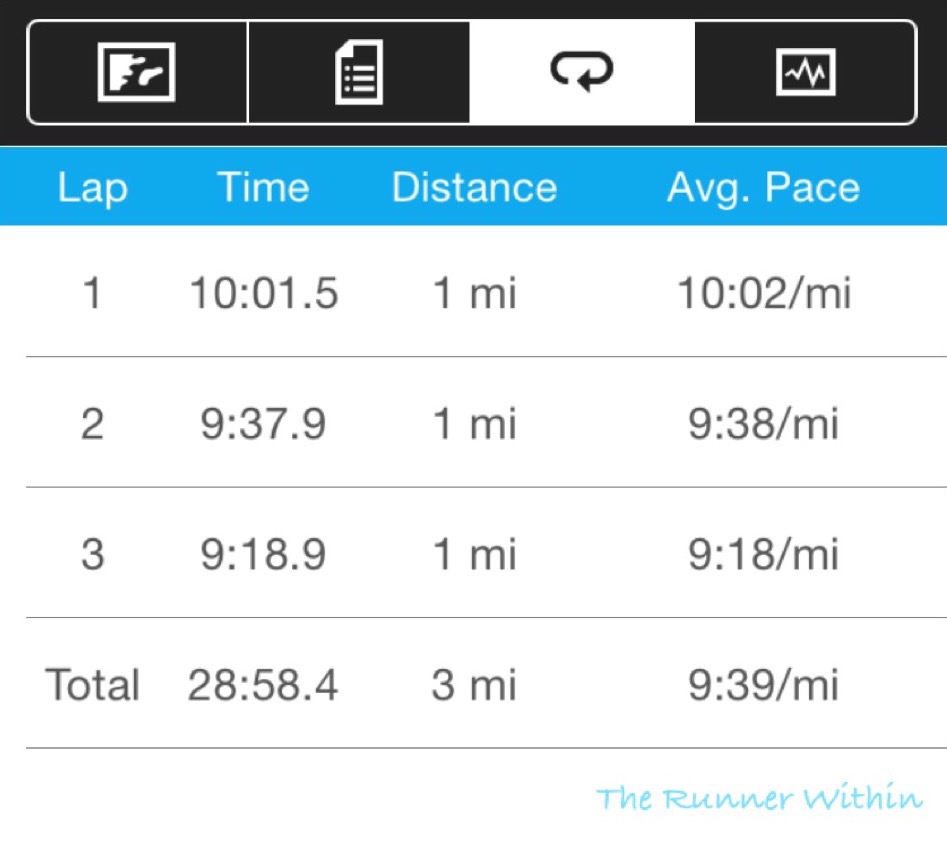947x855 pixels.
Task: Click The Runner Within watermark text
Action: point(759,798)
